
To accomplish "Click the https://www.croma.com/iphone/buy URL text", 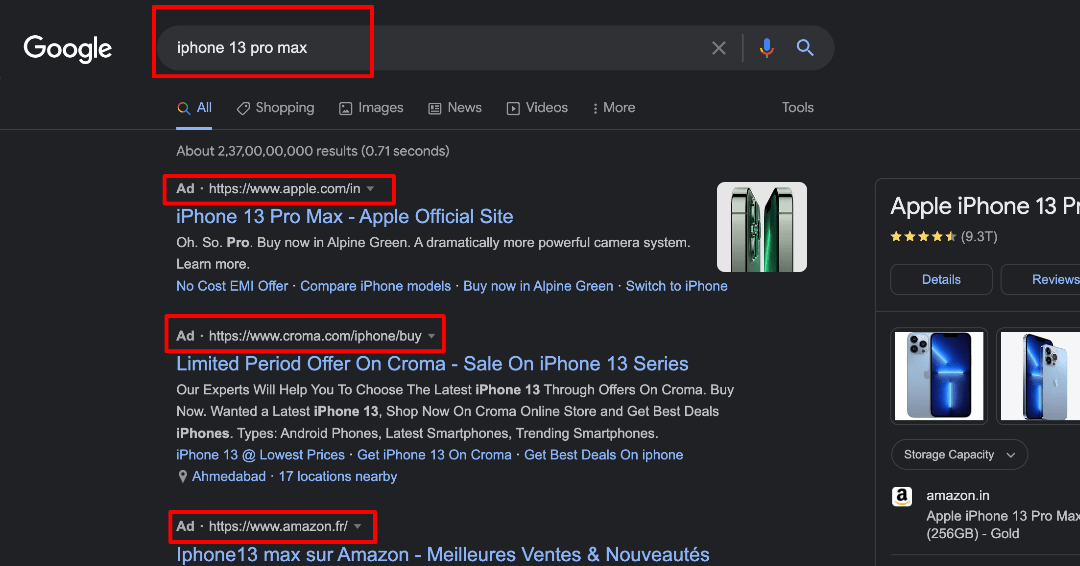I will tap(315, 336).
